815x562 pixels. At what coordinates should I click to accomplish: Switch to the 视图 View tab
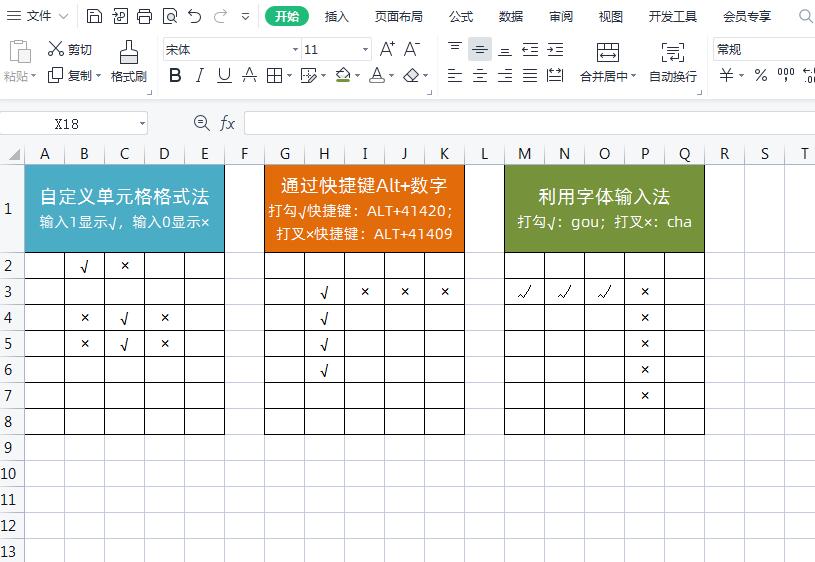point(610,17)
